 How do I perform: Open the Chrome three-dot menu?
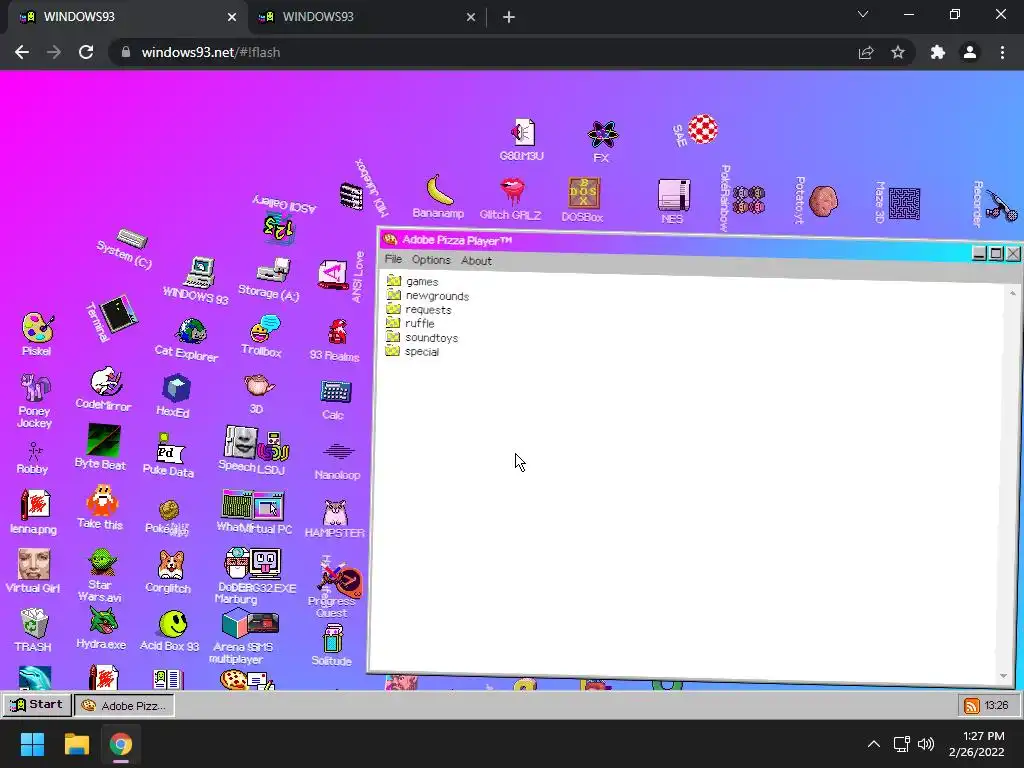(1002, 52)
